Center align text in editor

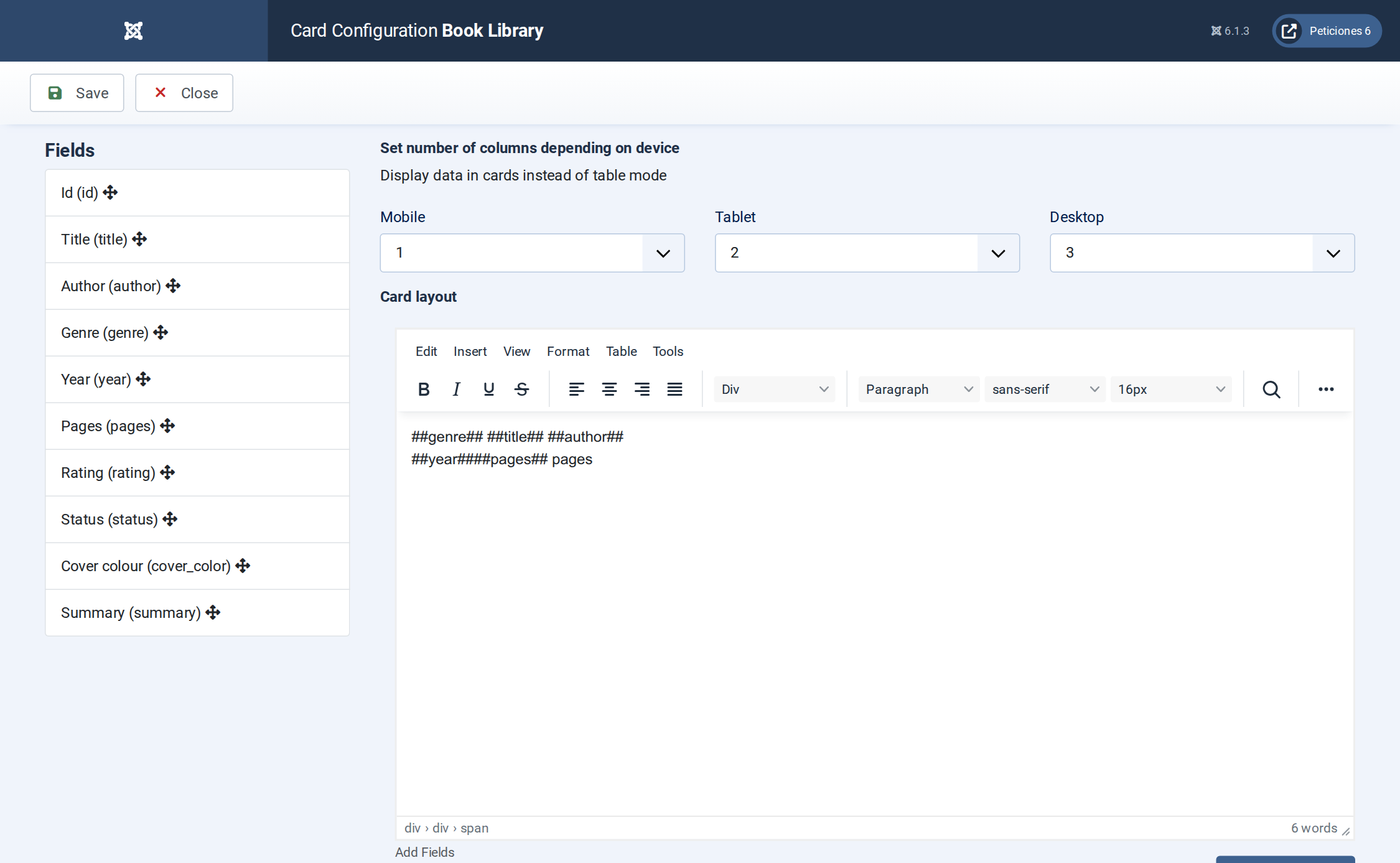[609, 389]
